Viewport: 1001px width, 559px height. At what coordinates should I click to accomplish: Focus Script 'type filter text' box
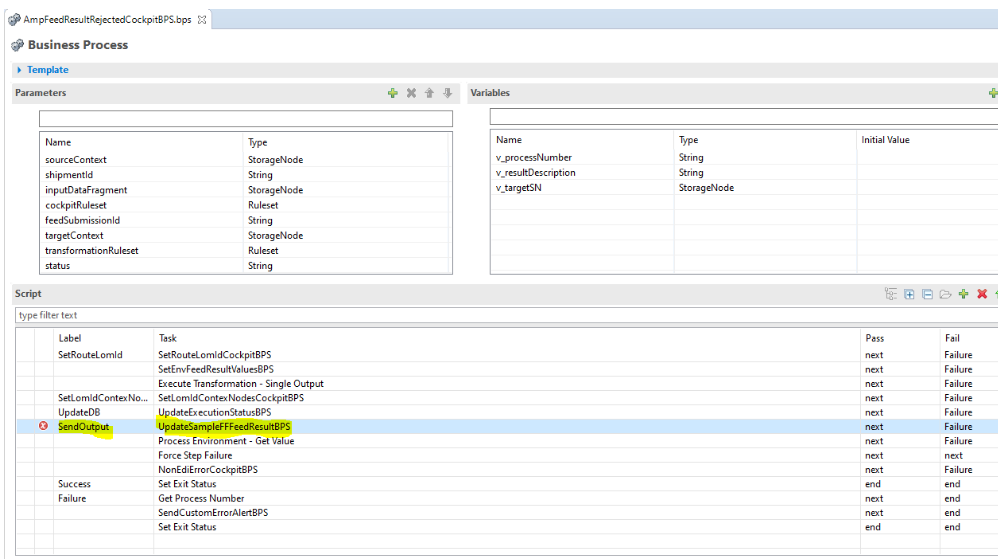507,315
